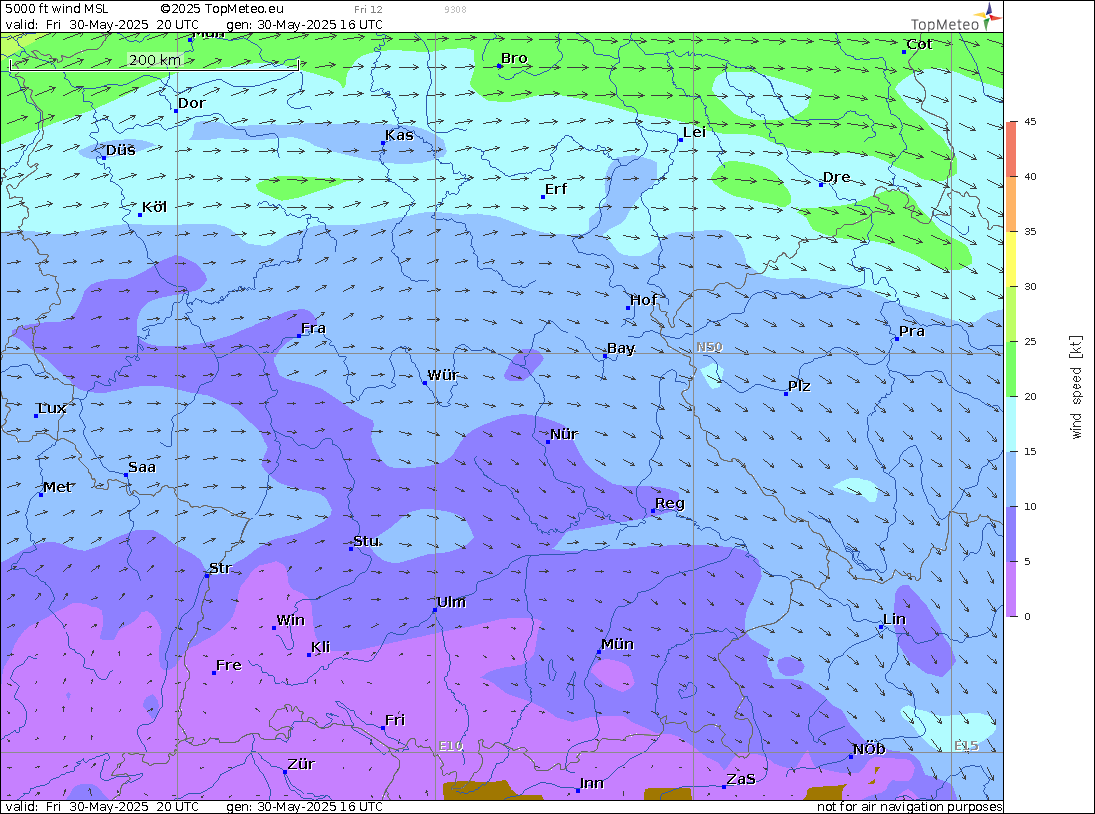Click the ZaS station label
Image resolution: width=1095 pixels, height=814 pixels.
741,779
